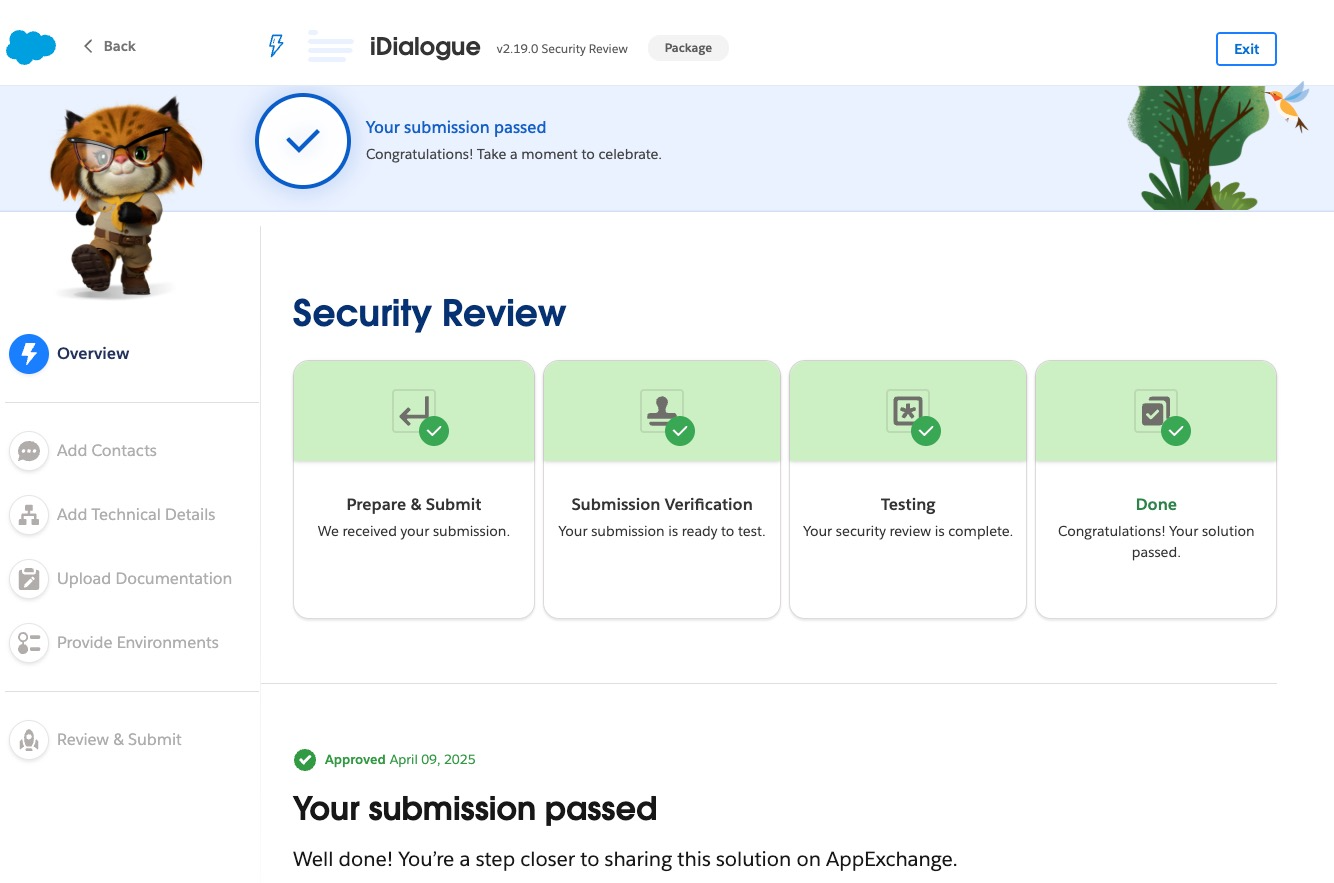Open the Overview step
1334x883 pixels.
(70, 353)
